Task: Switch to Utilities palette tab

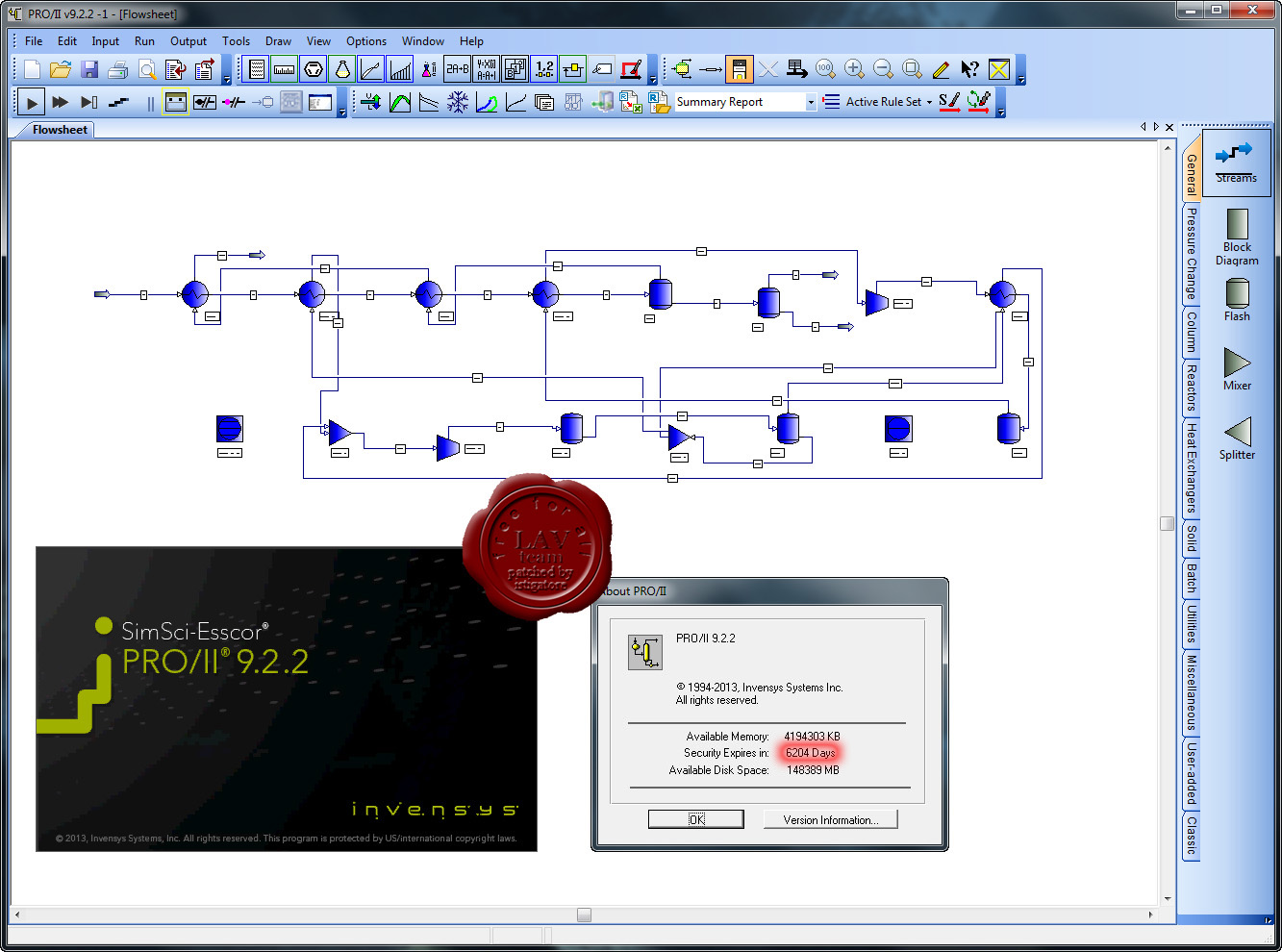Action: click(1192, 623)
